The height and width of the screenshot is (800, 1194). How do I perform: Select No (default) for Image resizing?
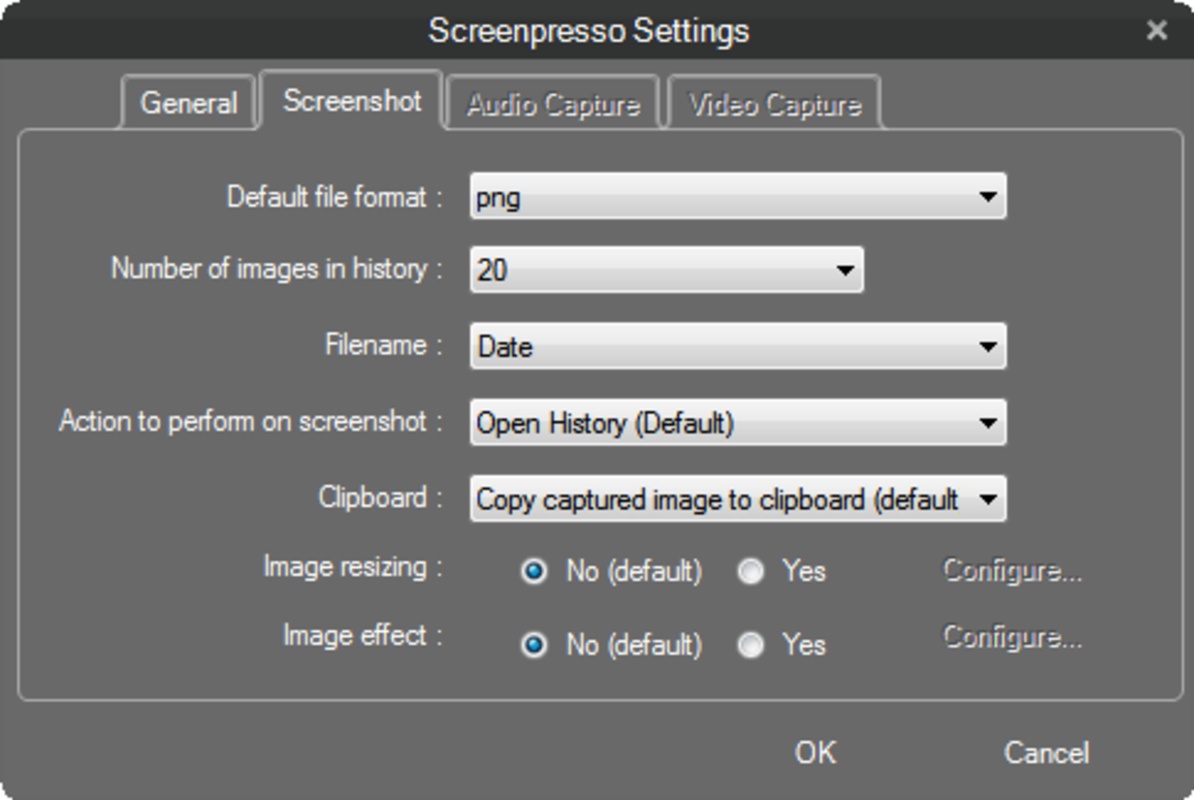[x=535, y=572]
